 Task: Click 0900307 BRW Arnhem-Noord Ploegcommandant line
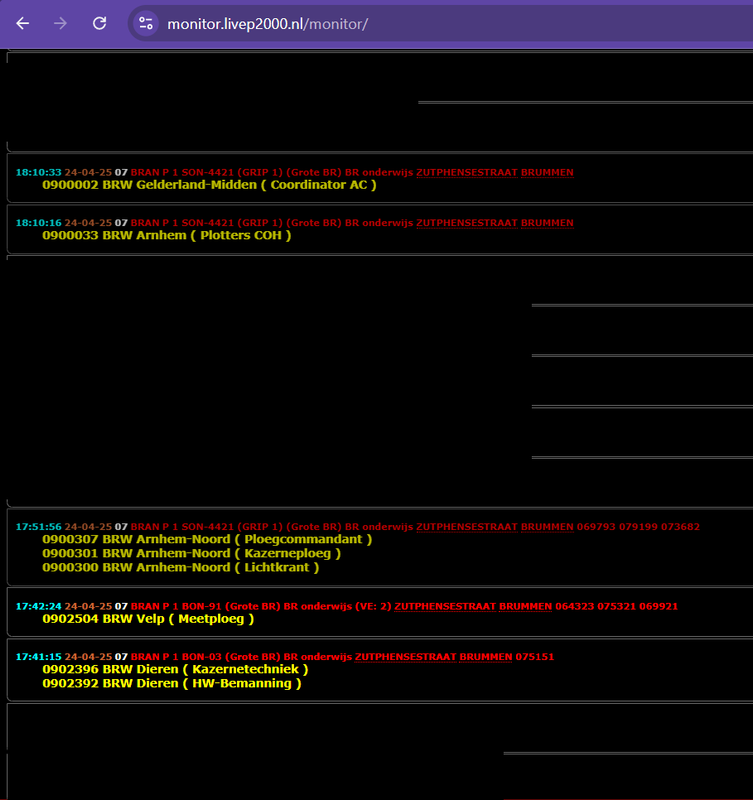click(207, 539)
